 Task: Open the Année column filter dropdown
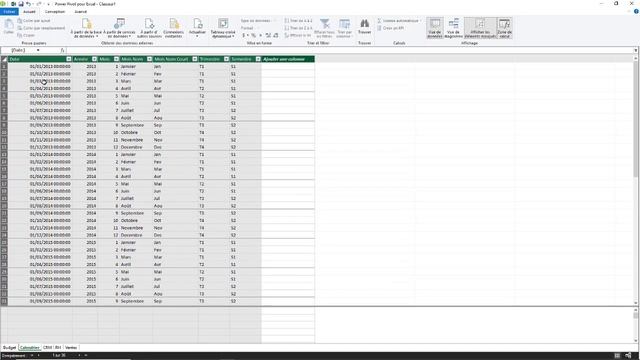(94, 59)
